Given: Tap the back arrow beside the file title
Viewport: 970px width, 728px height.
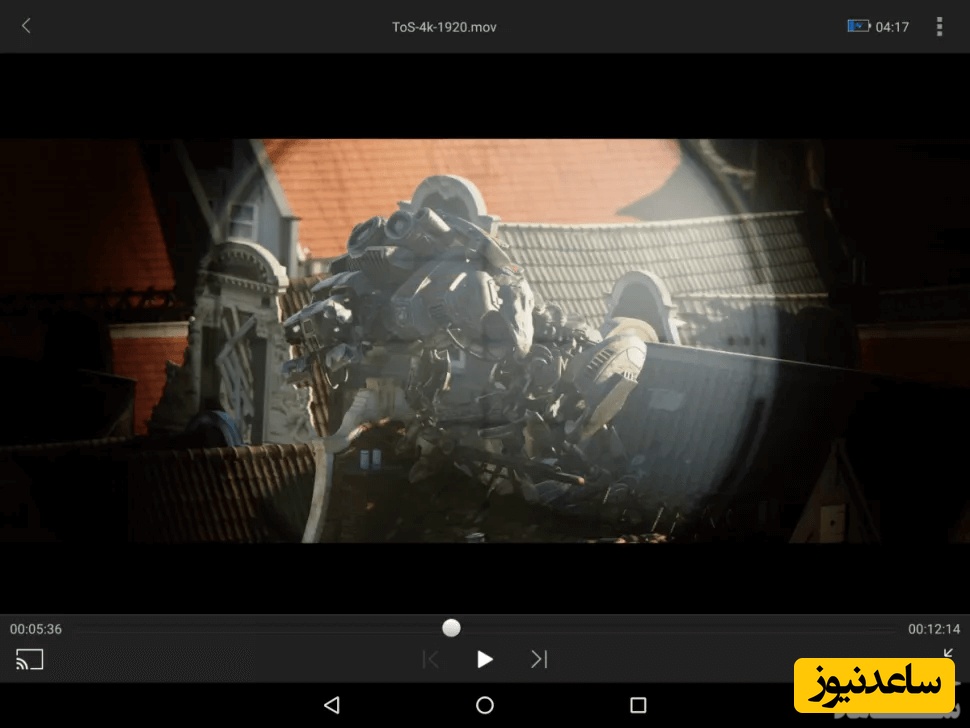Looking at the screenshot, I should [x=26, y=26].
